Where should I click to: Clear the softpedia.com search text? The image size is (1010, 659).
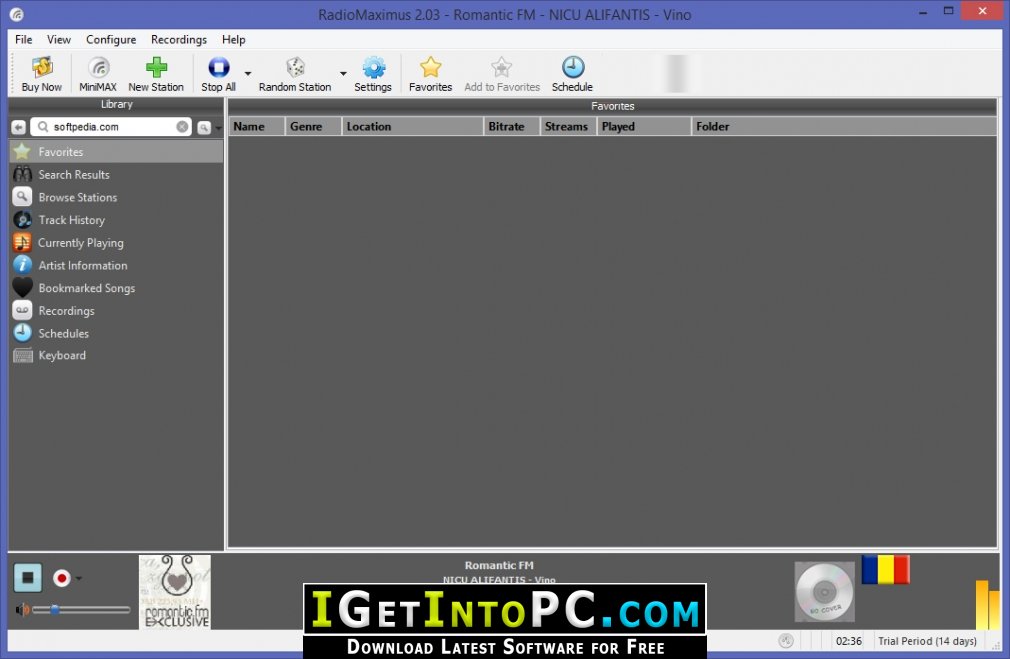pyautogui.click(x=183, y=127)
